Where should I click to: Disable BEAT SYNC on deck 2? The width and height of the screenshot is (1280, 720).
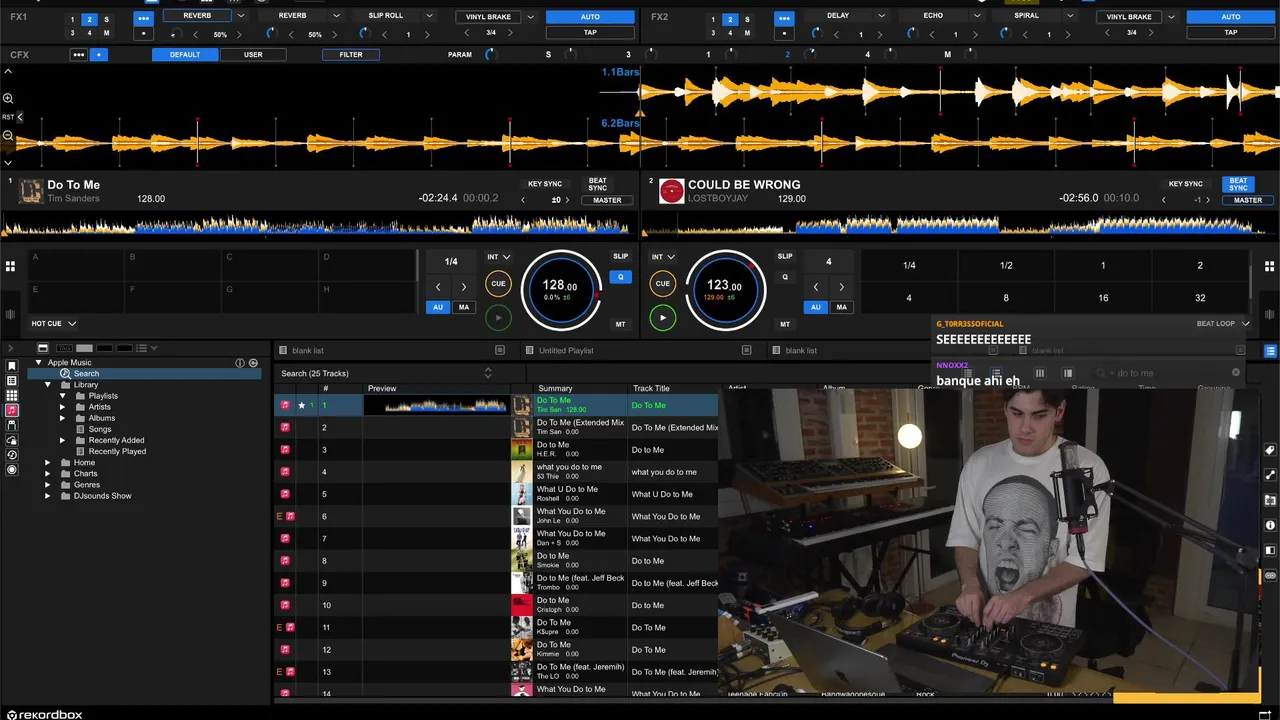[1238, 184]
